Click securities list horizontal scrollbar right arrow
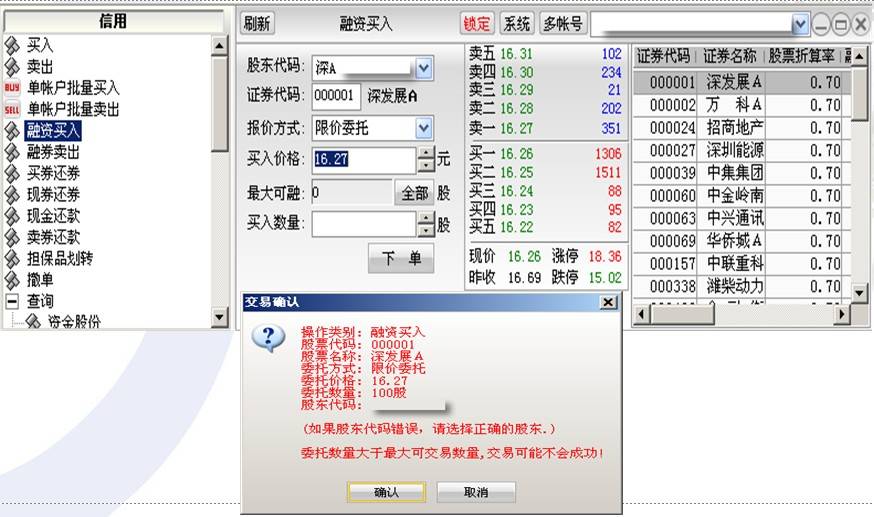The height and width of the screenshot is (517, 874). (x=841, y=314)
